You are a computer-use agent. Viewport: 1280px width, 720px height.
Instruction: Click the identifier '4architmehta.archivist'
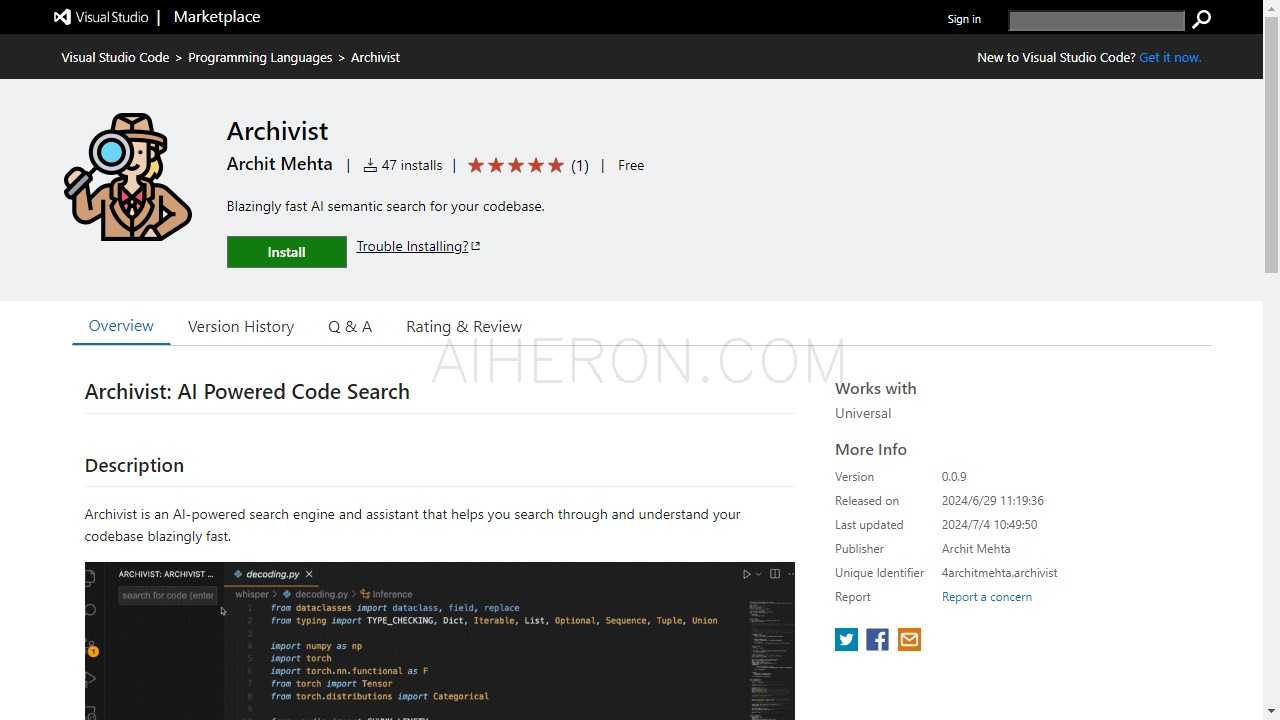[x=1000, y=573]
